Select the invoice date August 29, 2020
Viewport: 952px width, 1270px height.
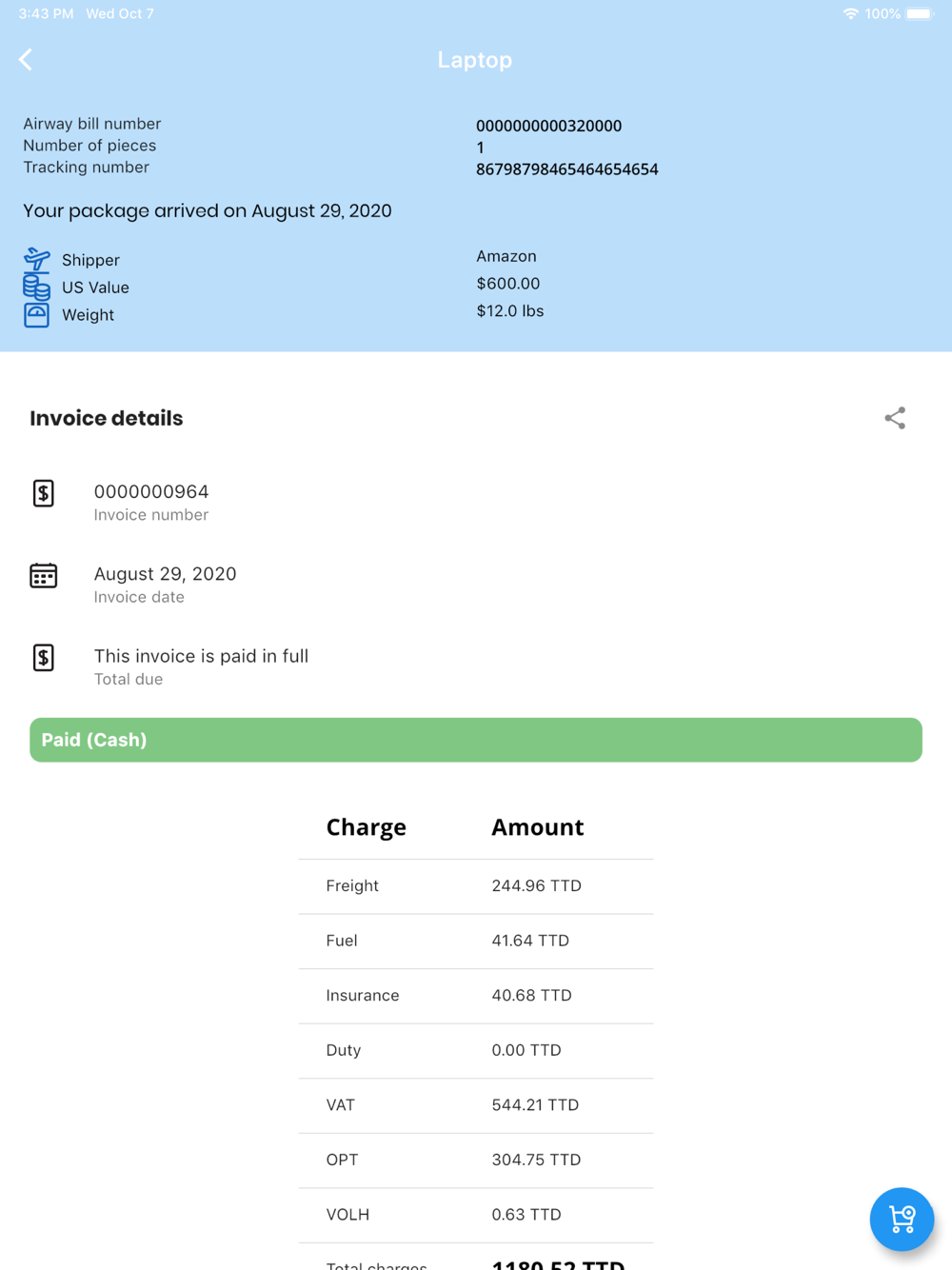[x=165, y=574]
